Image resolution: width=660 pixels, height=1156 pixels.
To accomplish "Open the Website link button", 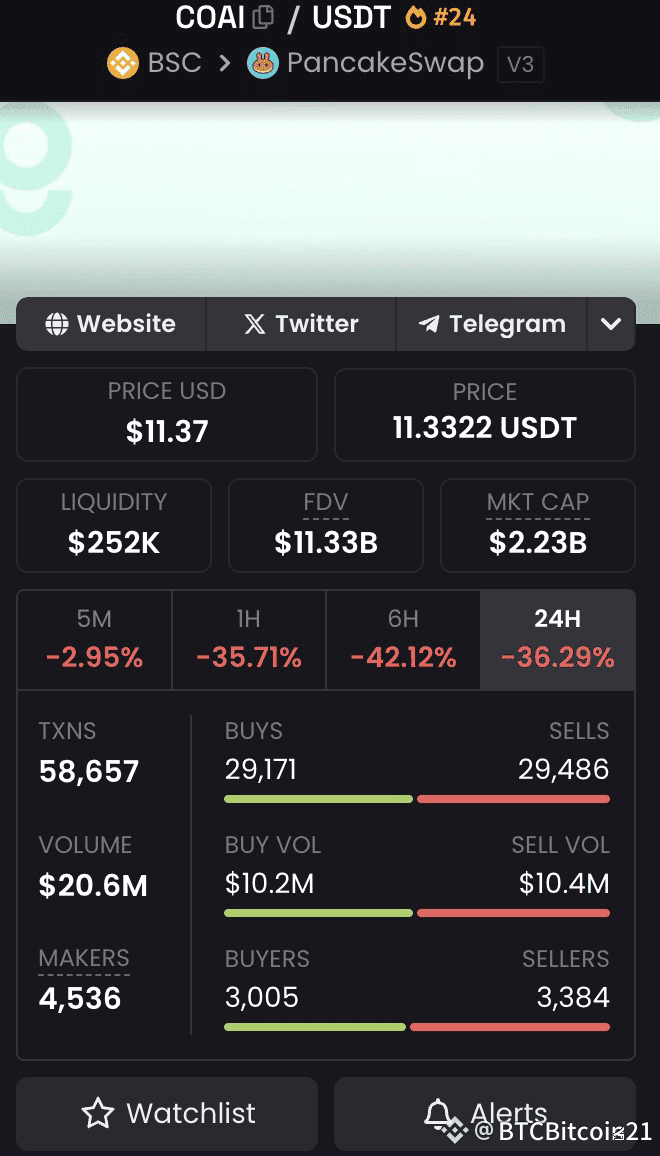I will (111, 324).
